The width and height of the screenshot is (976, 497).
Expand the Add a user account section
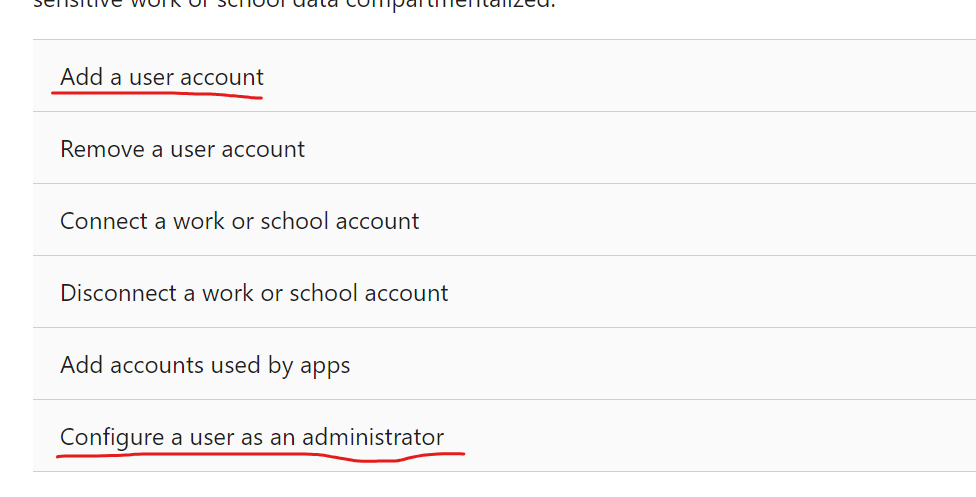coord(504,76)
